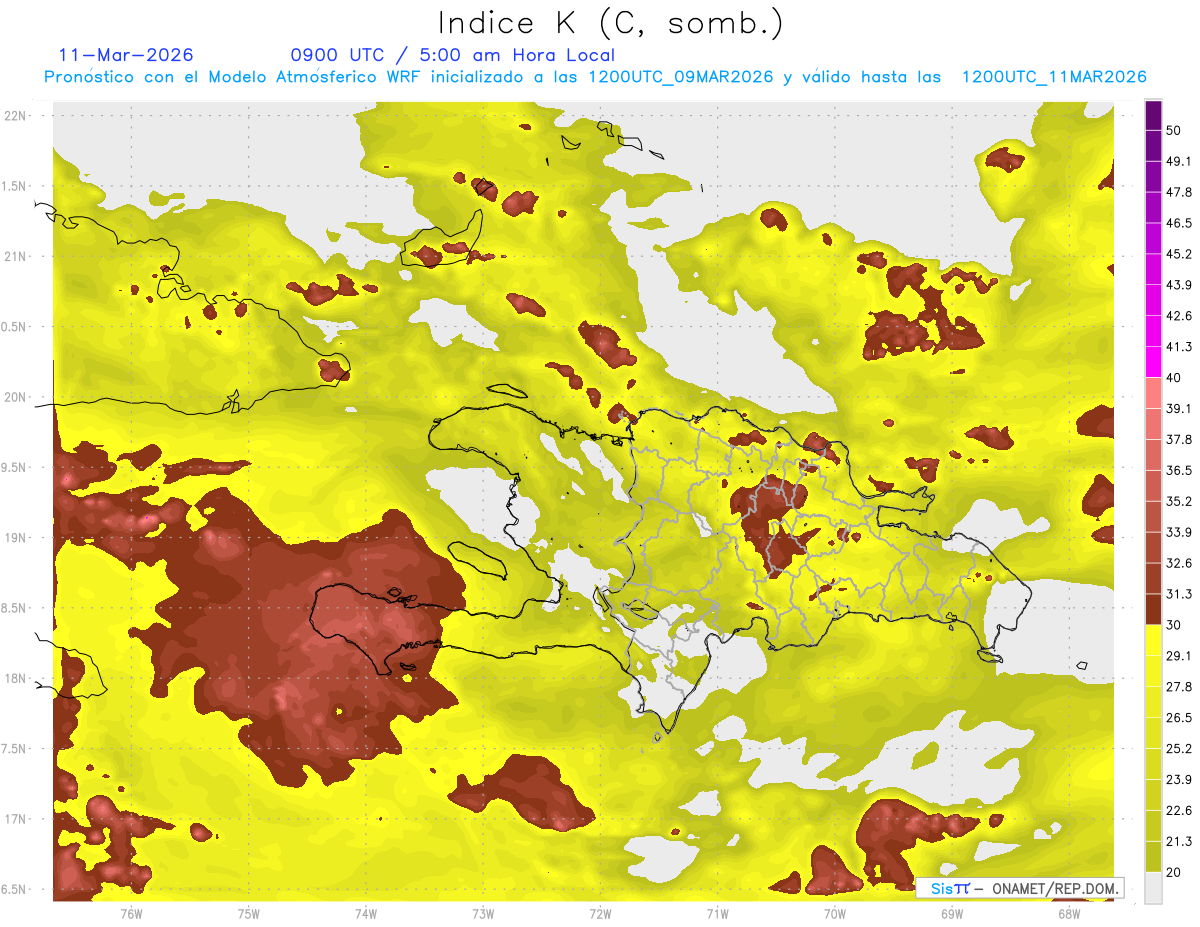Click the colorbar value "25.2"
The height and width of the screenshot is (927, 1200).
[x=1178, y=748]
